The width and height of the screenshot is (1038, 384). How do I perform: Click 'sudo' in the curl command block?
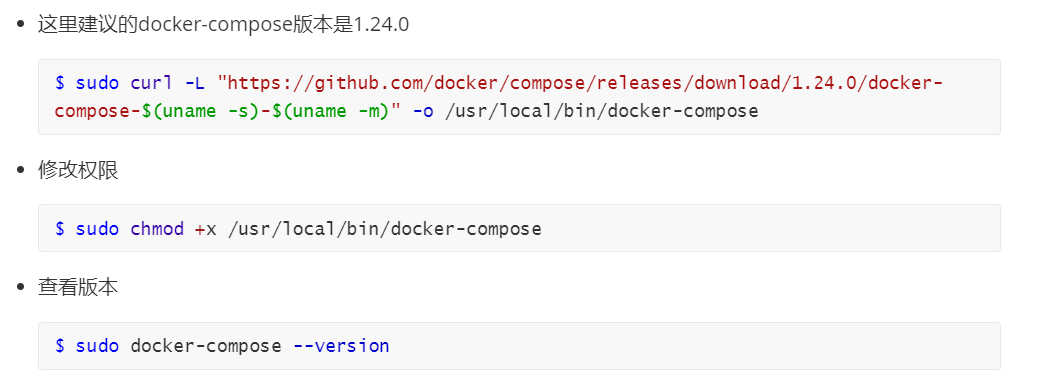[x=97, y=83]
